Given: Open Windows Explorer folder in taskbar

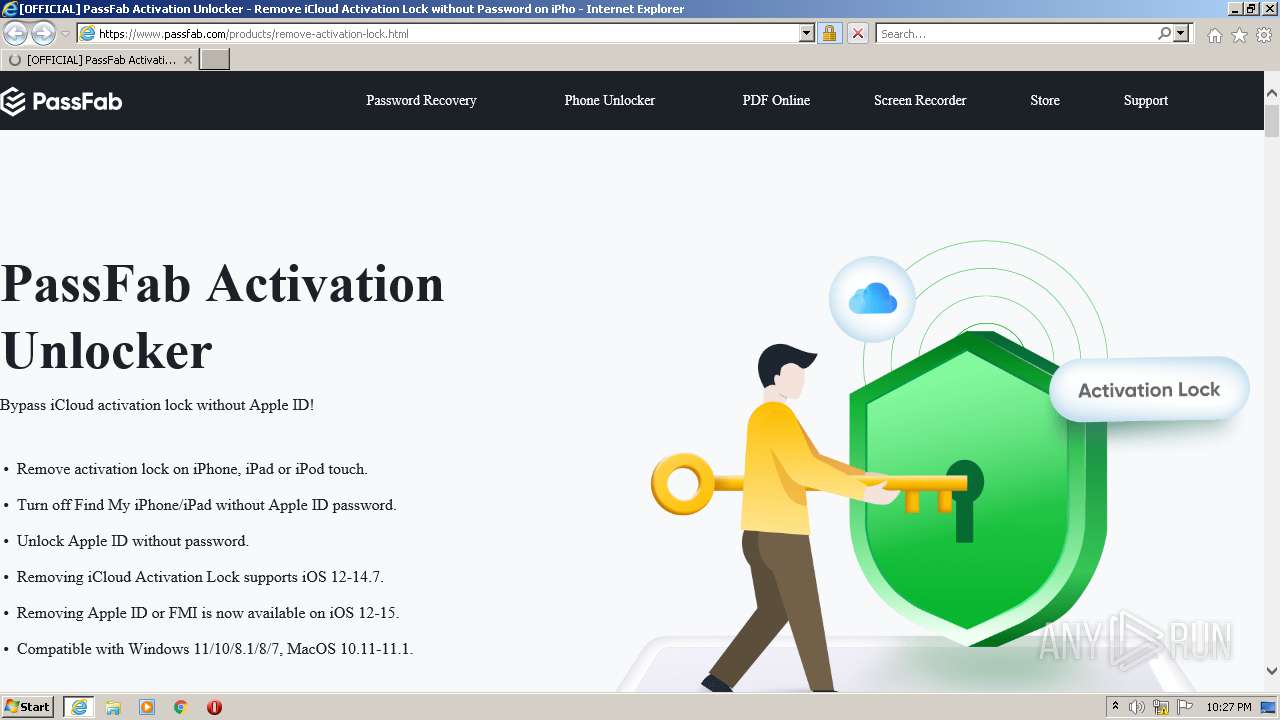Looking at the screenshot, I should 113,707.
